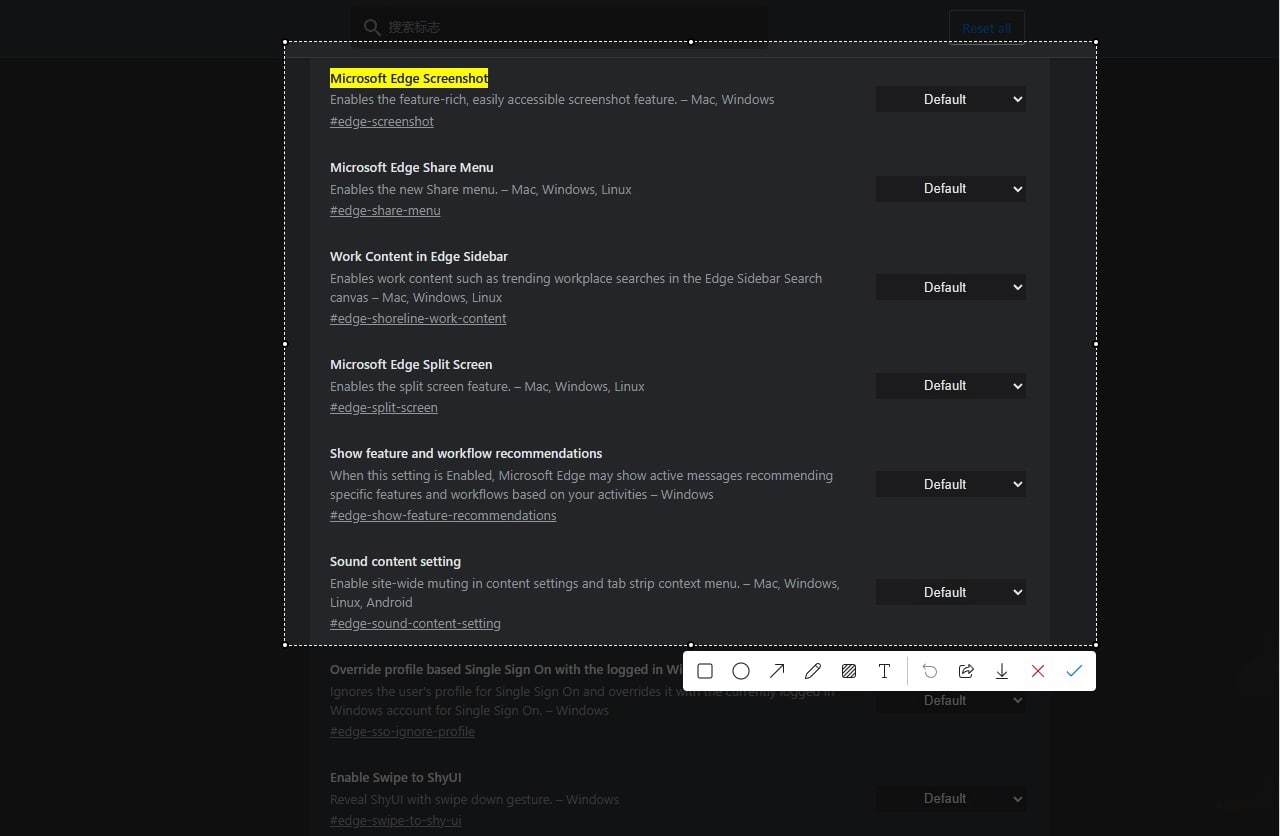This screenshot has width=1280, height=836.
Task: Open the #edge-sso-ignore-profile link
Action: (402, 731)
